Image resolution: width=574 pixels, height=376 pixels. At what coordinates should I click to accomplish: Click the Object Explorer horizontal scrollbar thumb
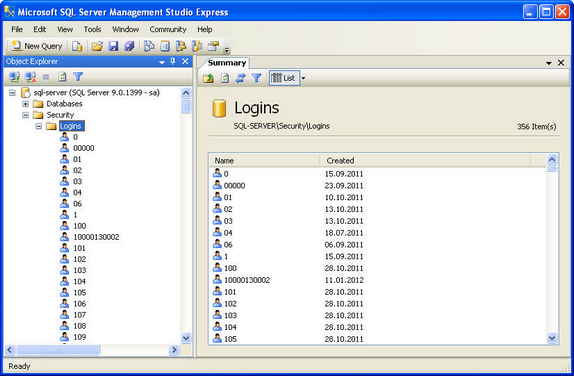pos(58,350)
